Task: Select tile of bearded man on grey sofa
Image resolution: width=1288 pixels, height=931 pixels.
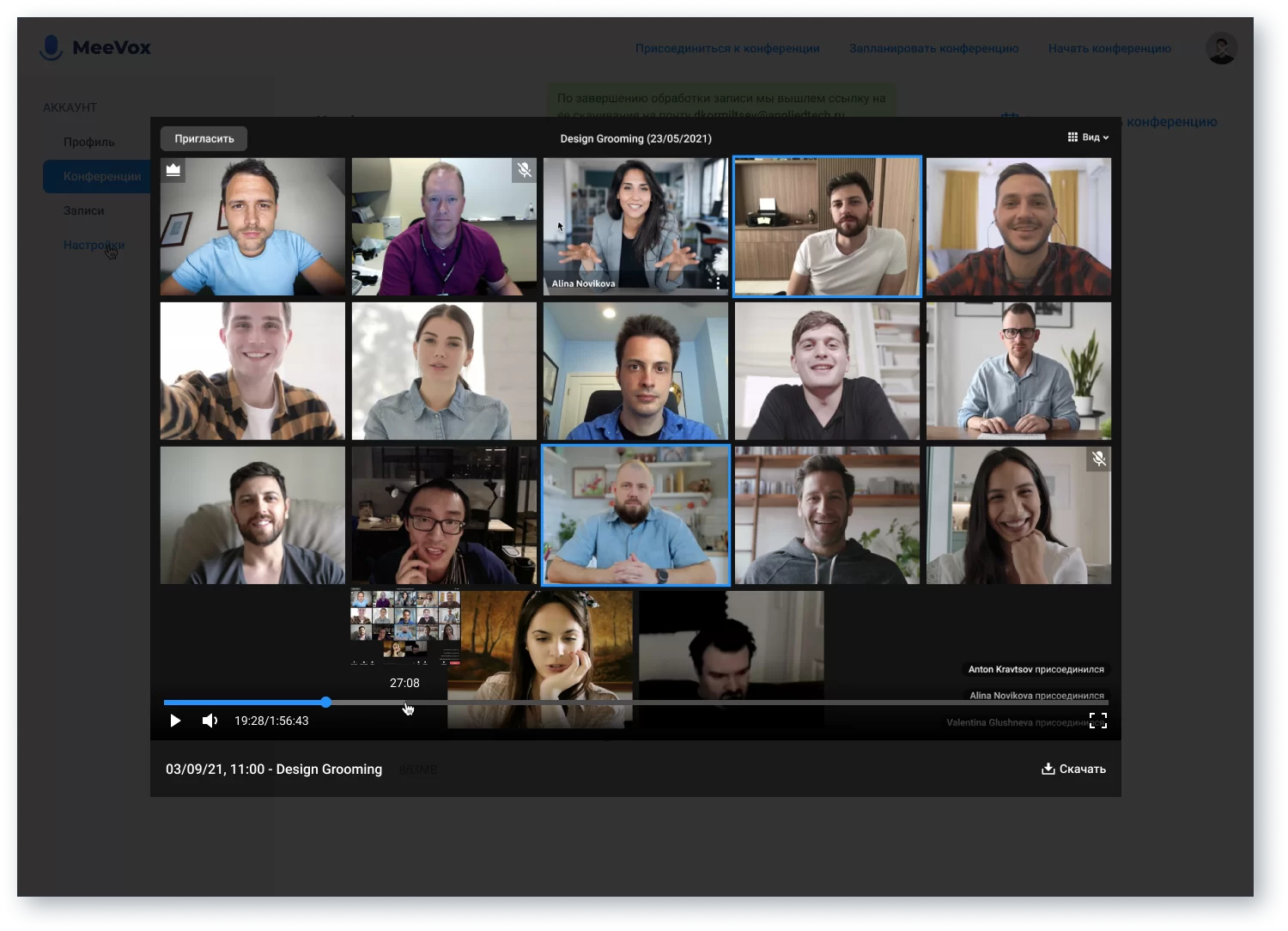Action: tap(252, 515)
